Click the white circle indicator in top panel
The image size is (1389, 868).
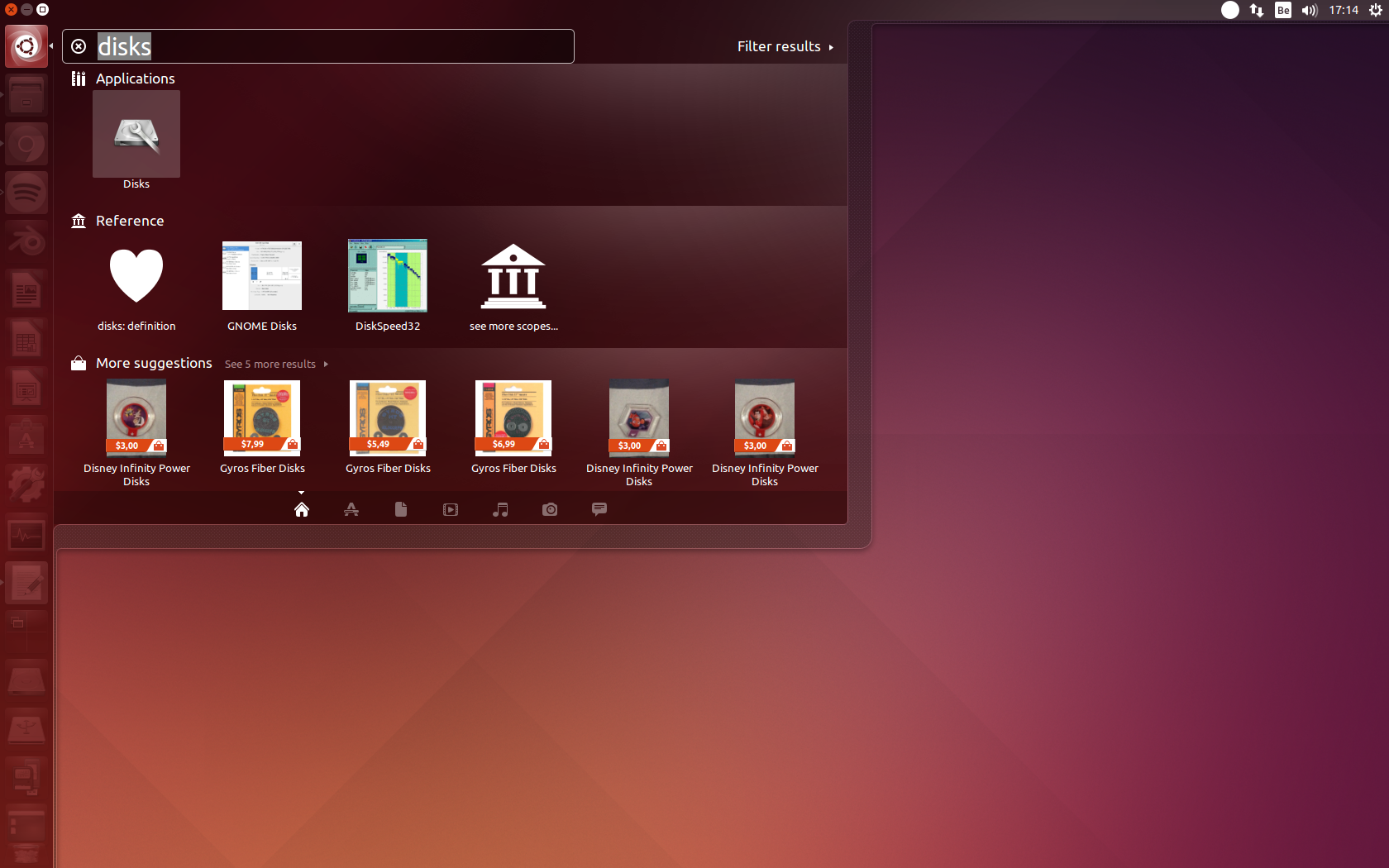pyautogui.click(x=1230, y=10)
